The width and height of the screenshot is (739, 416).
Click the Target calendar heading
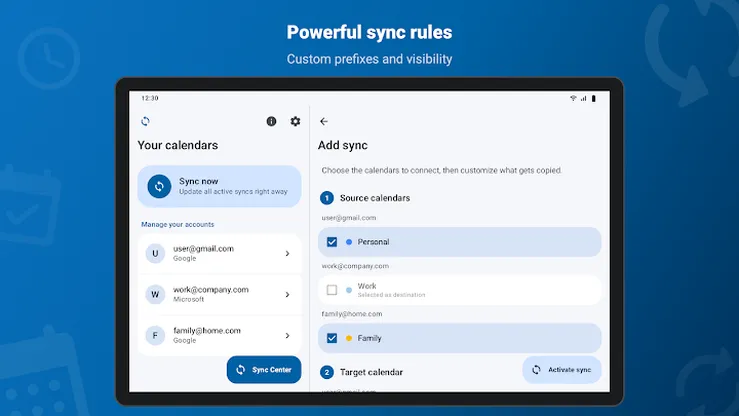371,372
